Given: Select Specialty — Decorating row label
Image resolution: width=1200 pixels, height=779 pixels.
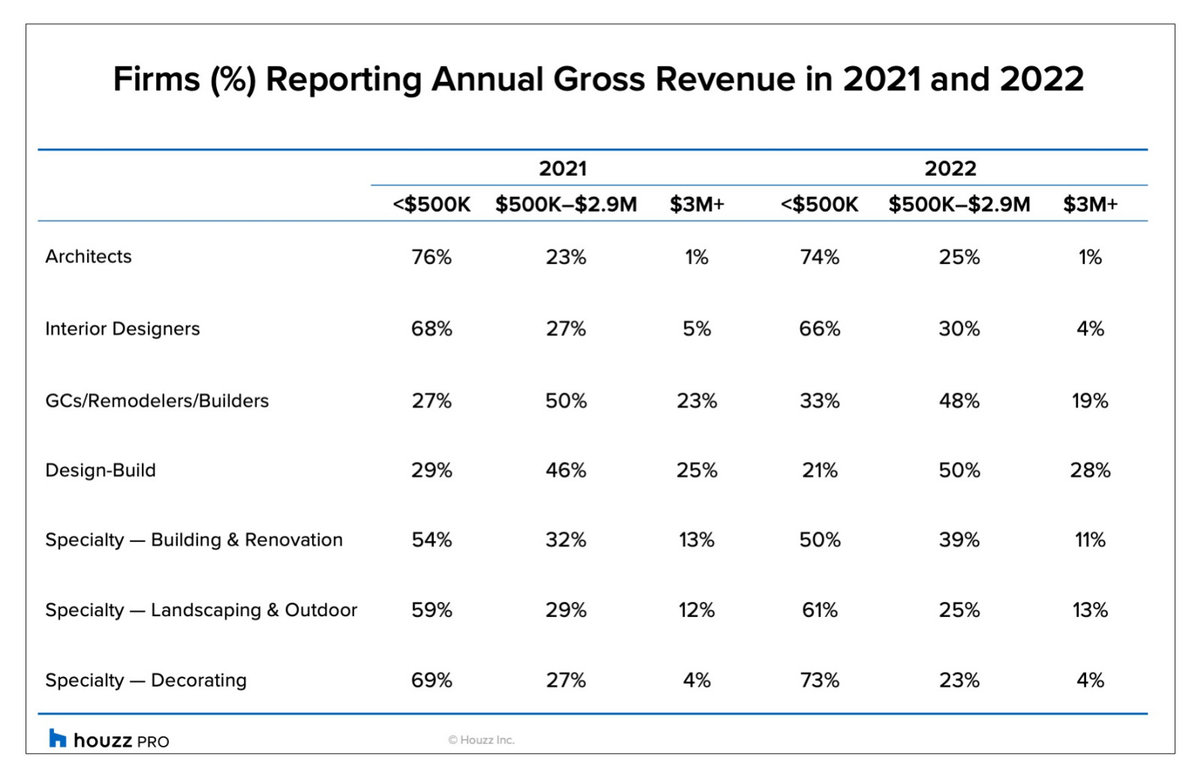Looking at the screenshot, I should (x=146, y=680).
